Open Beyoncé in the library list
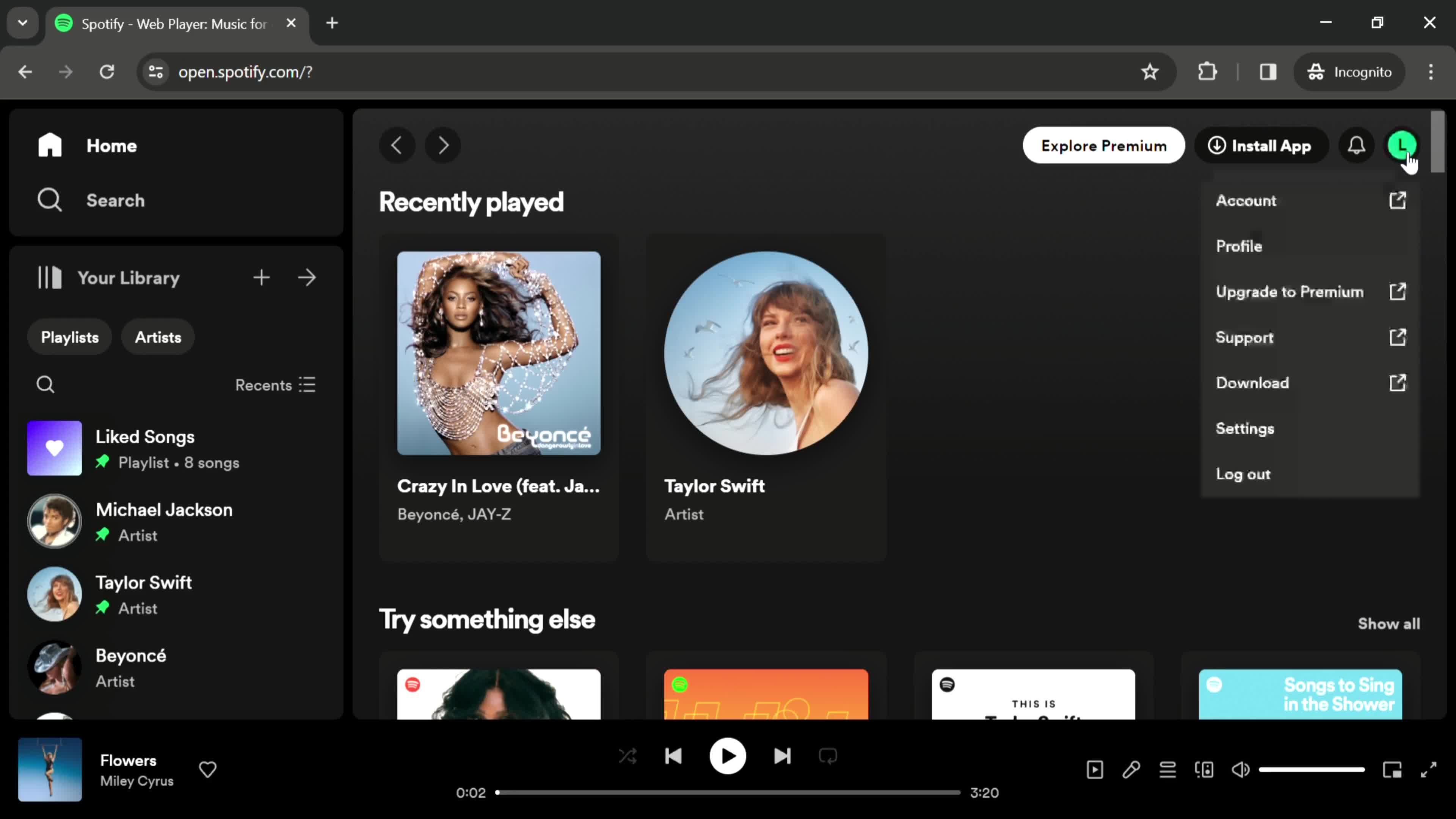Screen dimensions: 1456x819 176,667
